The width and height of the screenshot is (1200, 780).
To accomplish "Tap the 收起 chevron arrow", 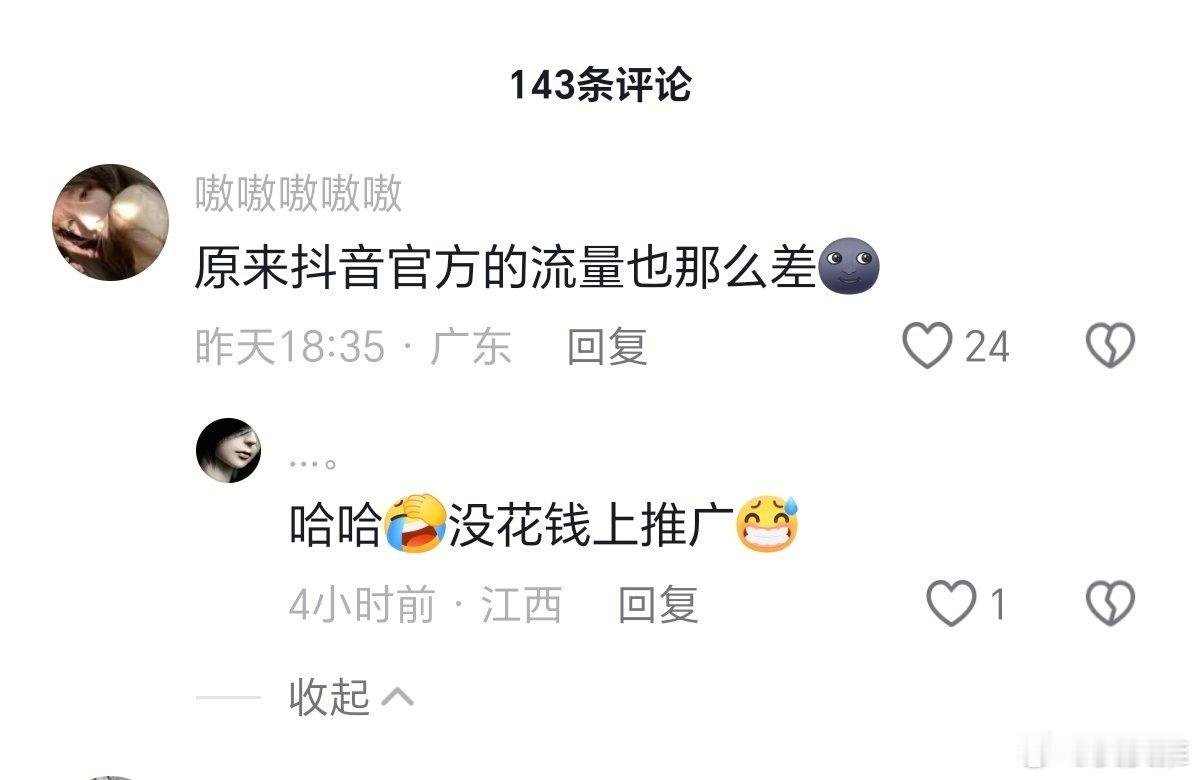I will coord(398,697).
